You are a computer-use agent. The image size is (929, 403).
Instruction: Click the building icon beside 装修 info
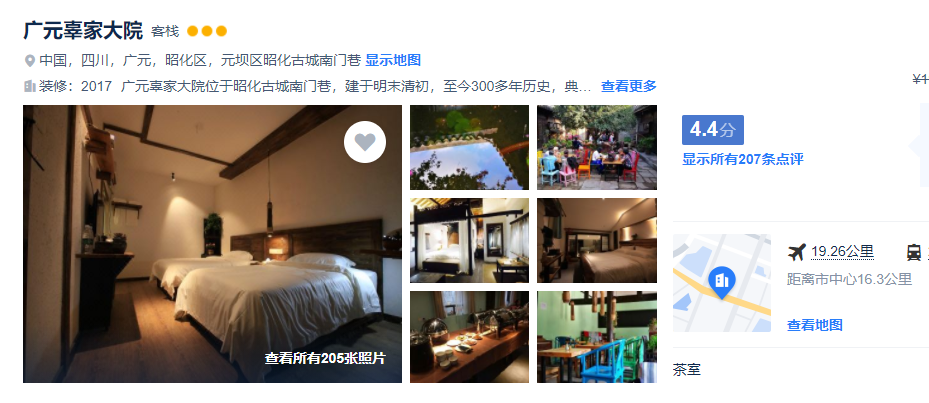30,87
